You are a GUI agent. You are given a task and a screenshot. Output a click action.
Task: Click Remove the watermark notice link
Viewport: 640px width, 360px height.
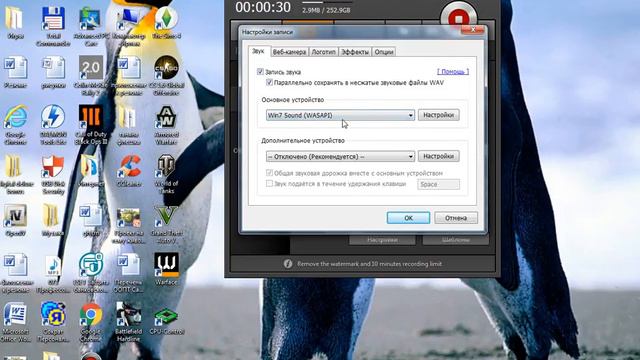[369, 264]
